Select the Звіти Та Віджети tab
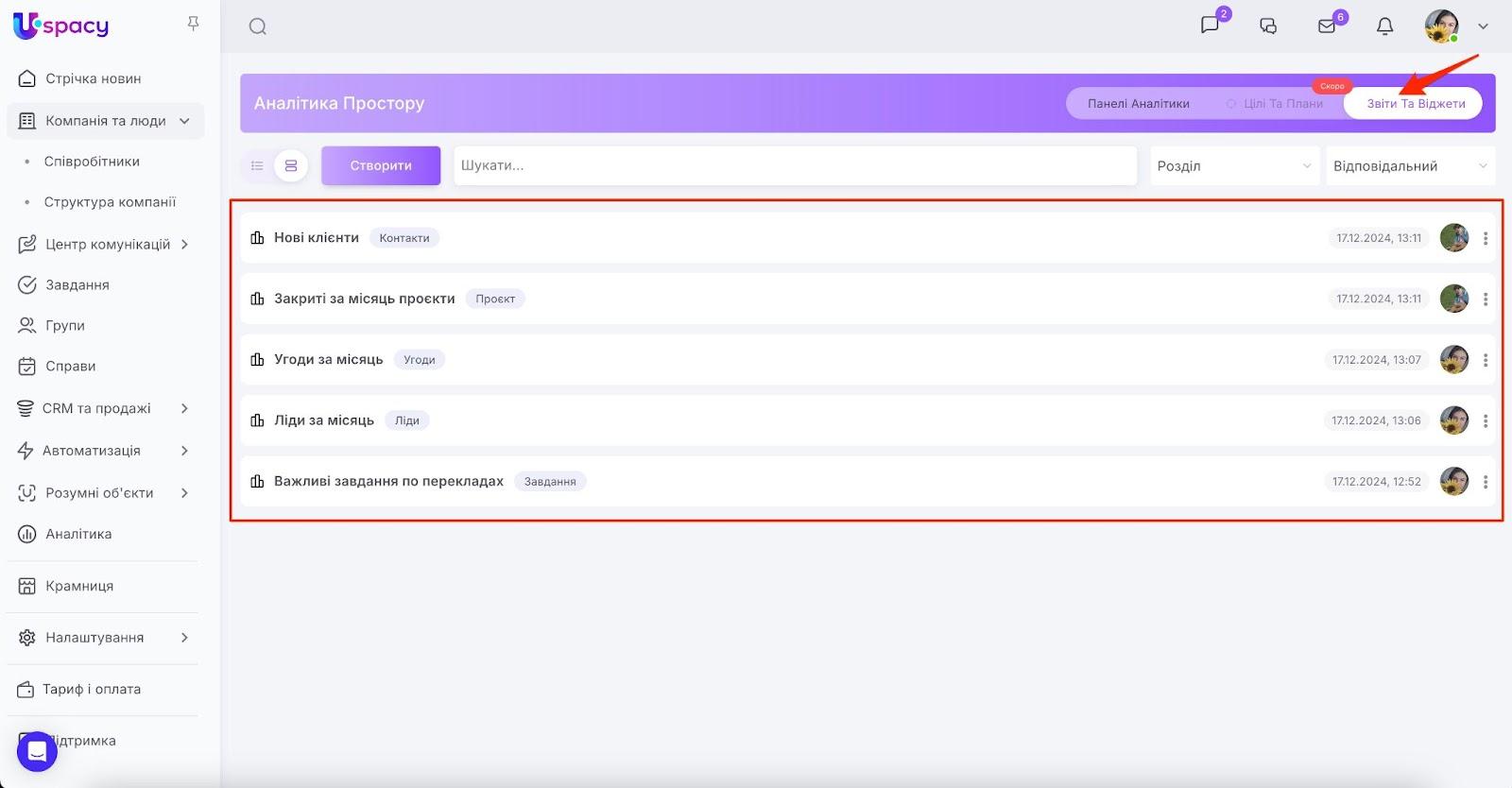 pos(1416,104)
